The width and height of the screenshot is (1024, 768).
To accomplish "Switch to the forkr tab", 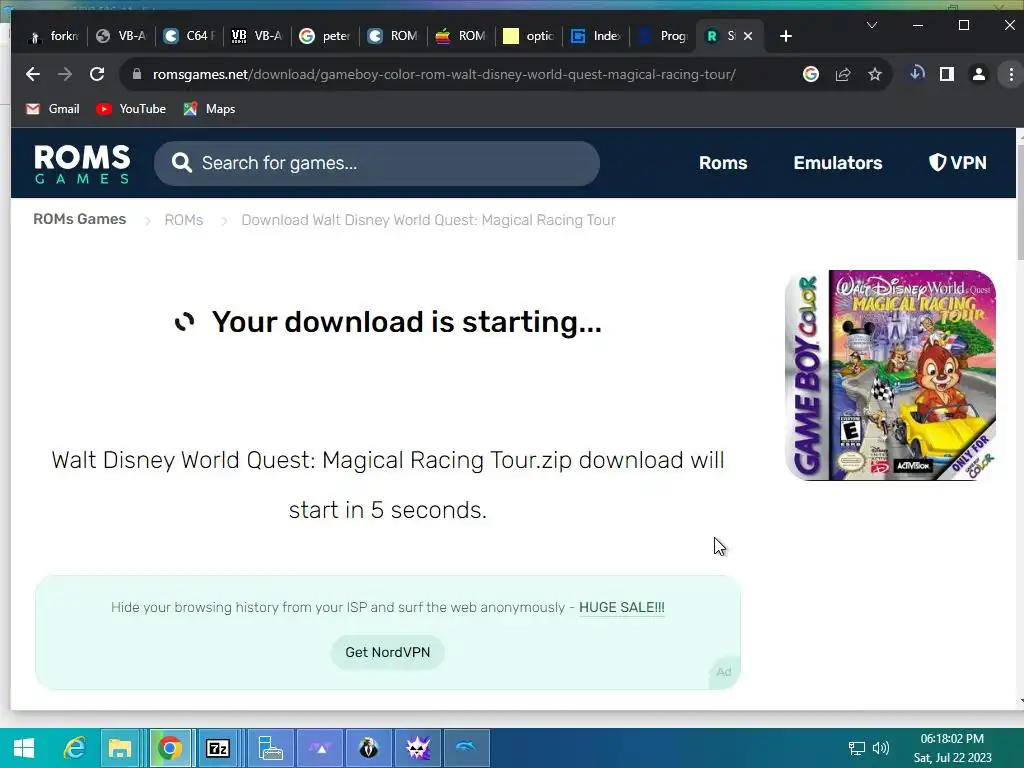I will pos(54,36).
